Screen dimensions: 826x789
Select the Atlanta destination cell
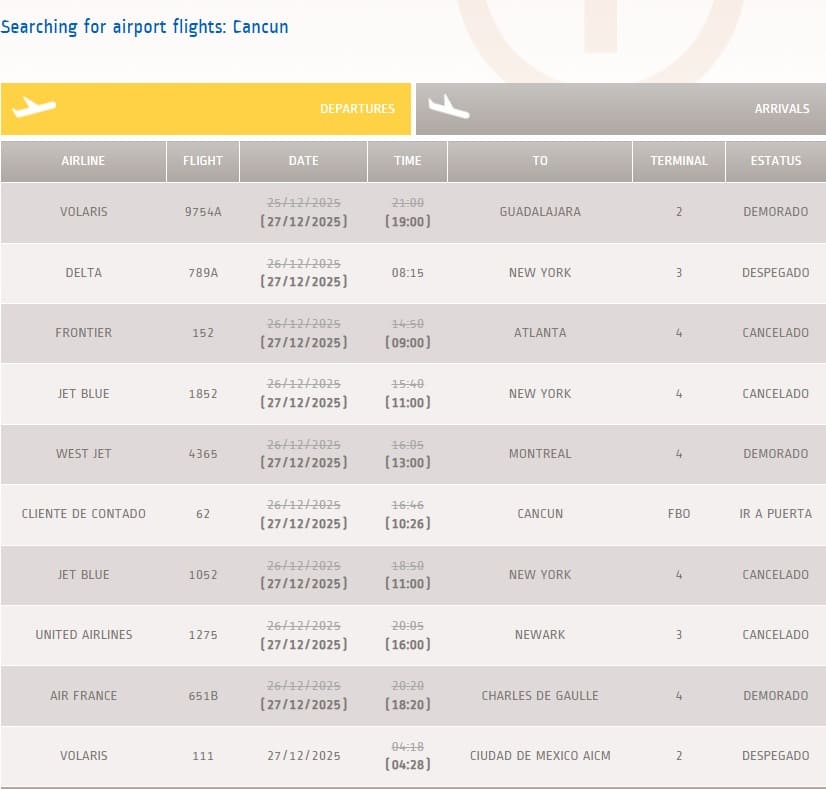(x=540, y=333)
